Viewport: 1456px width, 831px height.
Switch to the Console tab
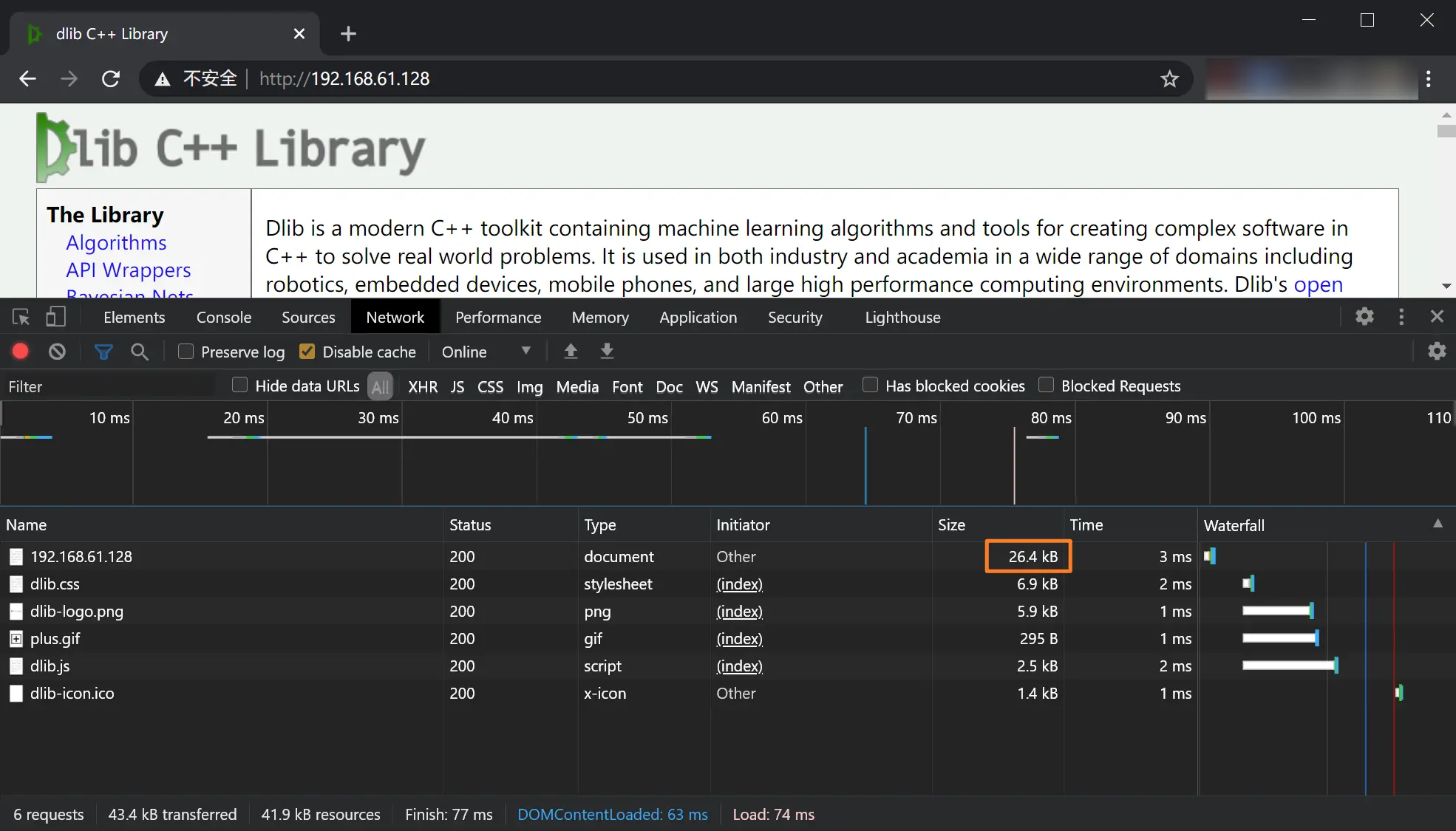[223, 318]
